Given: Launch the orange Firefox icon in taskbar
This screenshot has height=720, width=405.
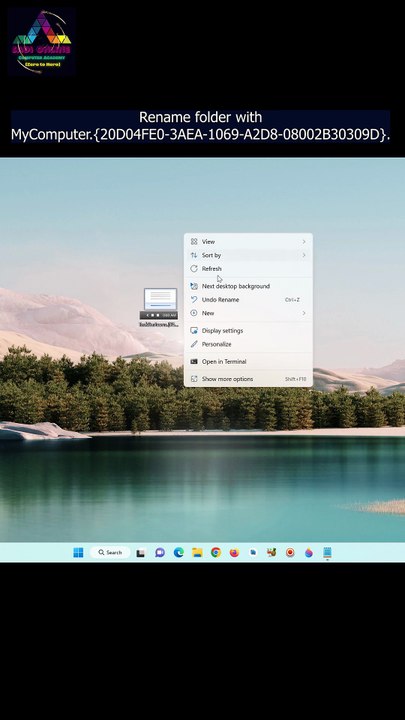Looking at the screenshot, I should pyautogui.click(x=234, y=552).
